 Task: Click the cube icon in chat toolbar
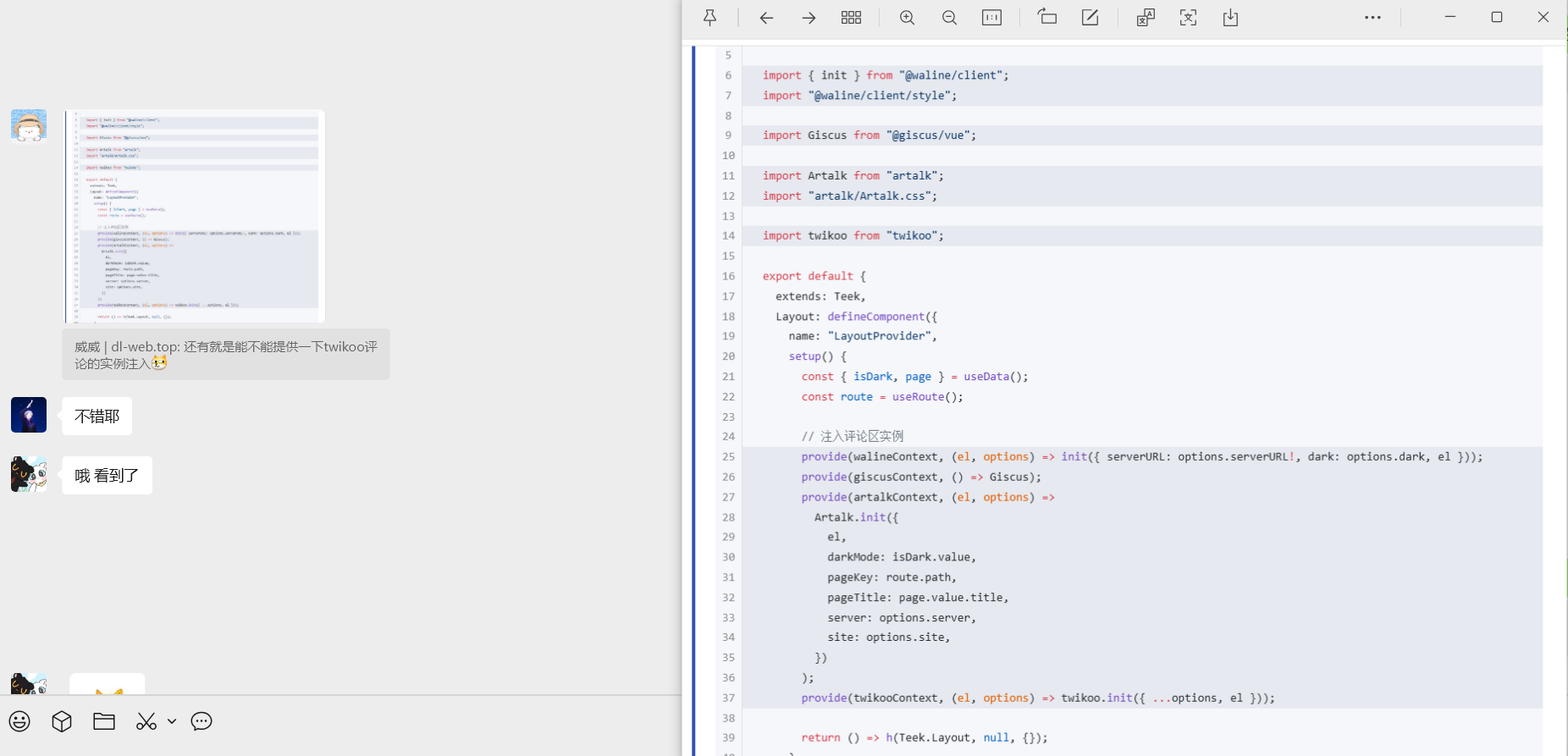click(62, 721)
